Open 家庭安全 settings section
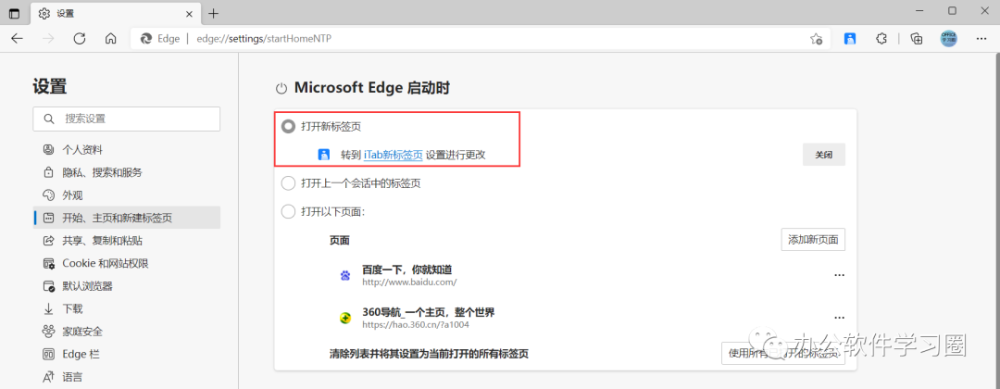 point(127,332)
